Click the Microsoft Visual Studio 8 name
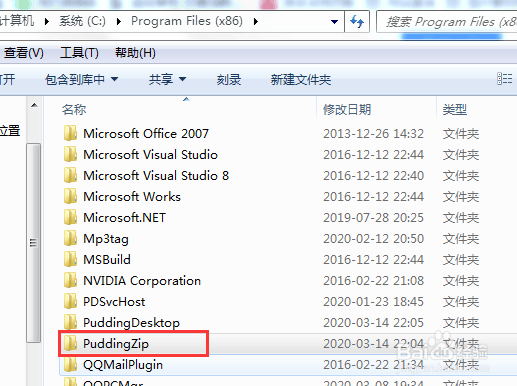This screenshot has height=386, width=517. click(156, 176)
